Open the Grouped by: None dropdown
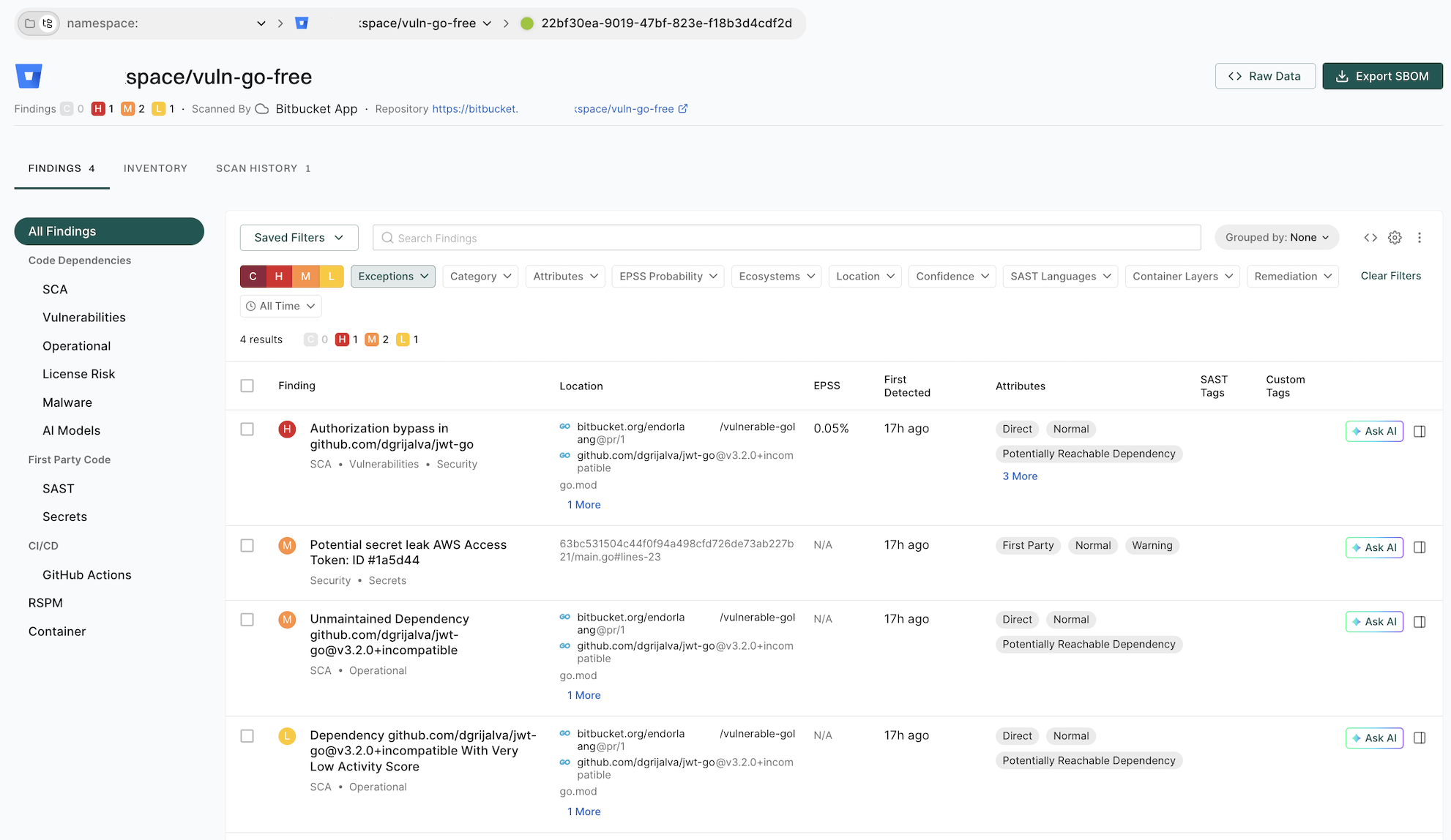 click(x=1276, y=238)
